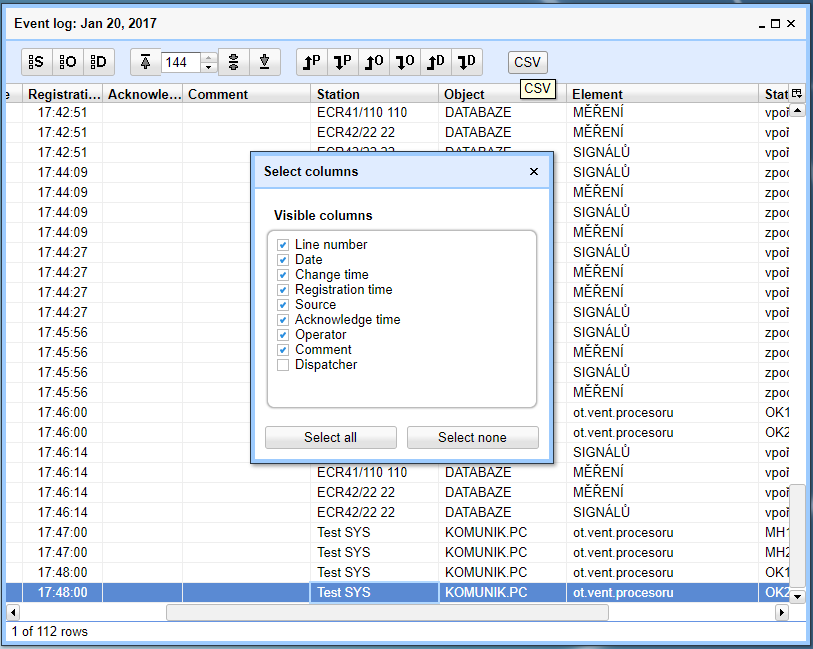Click the 17:46:14 ECR41/110 110 station cell
The height and width of the screenshot is (649, 813).
[374, 472]
